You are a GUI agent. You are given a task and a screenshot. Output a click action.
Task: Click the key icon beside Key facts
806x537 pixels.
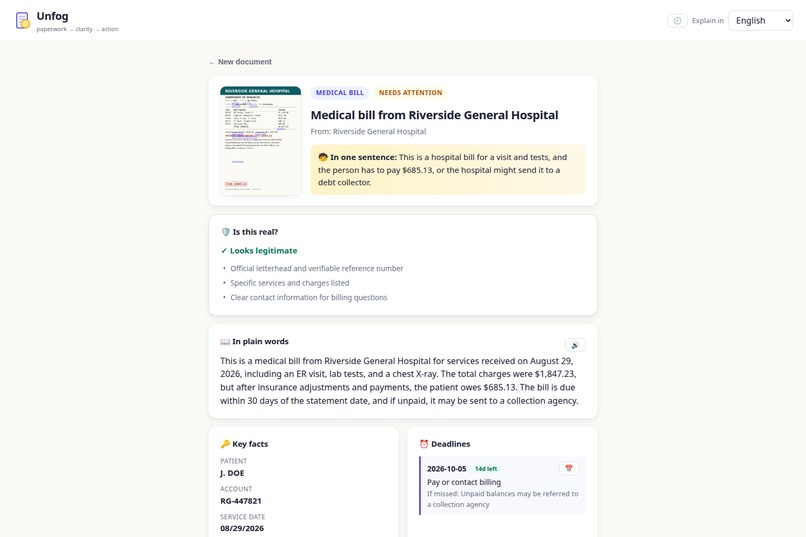(225, 444)
